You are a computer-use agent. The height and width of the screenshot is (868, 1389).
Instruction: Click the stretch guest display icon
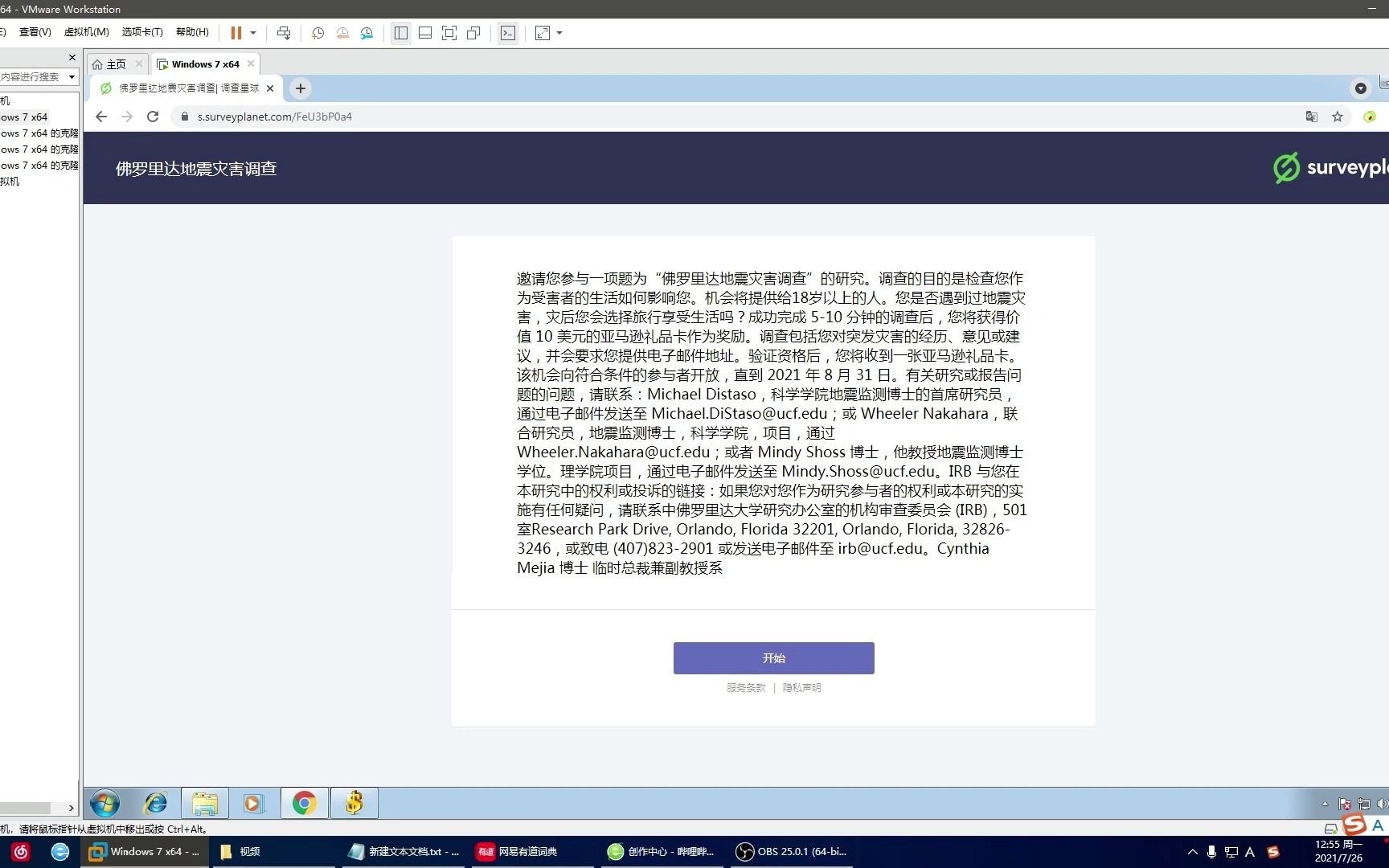click(543, 33)
